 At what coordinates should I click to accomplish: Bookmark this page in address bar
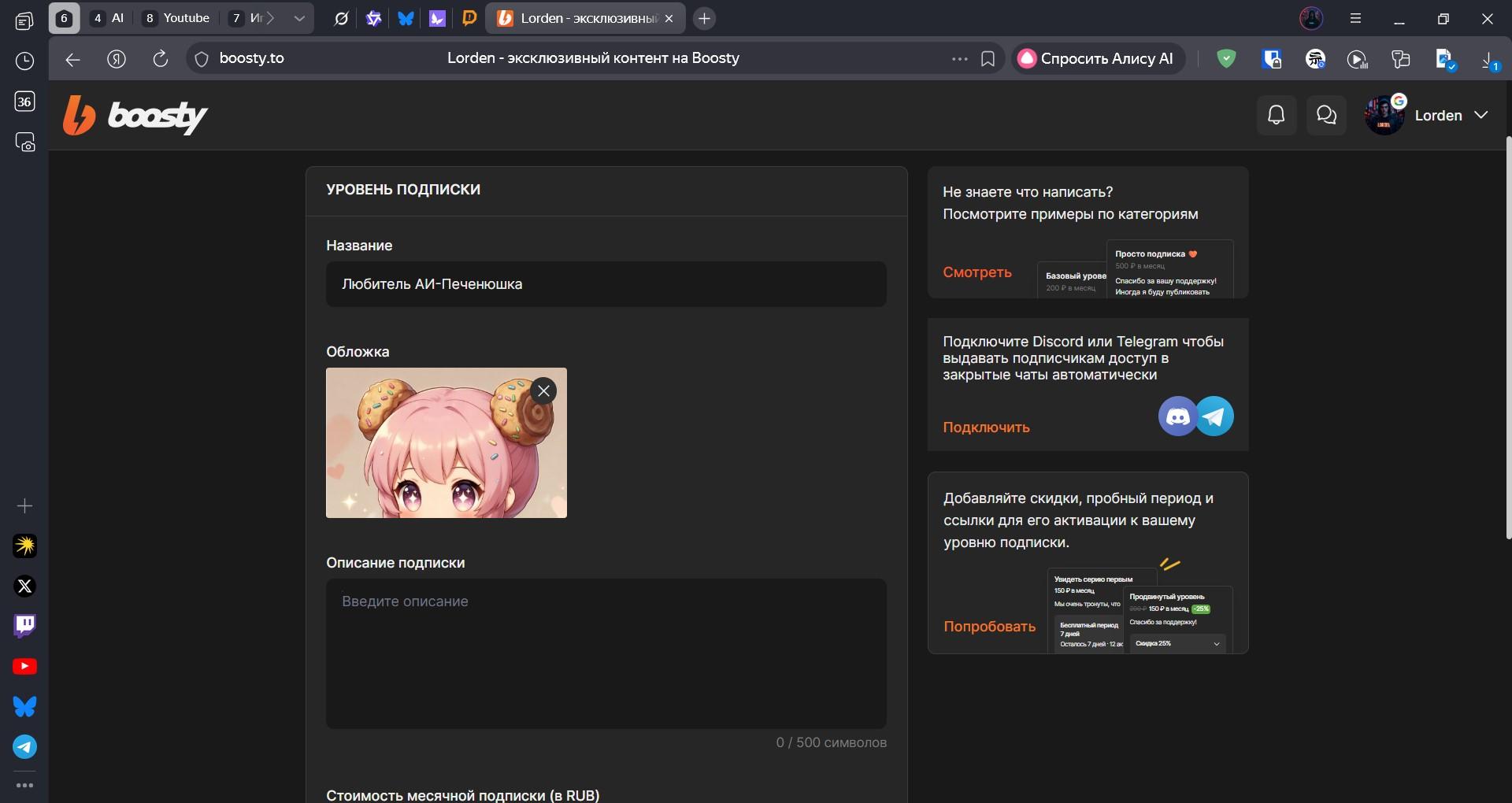[x=988, y=59]
